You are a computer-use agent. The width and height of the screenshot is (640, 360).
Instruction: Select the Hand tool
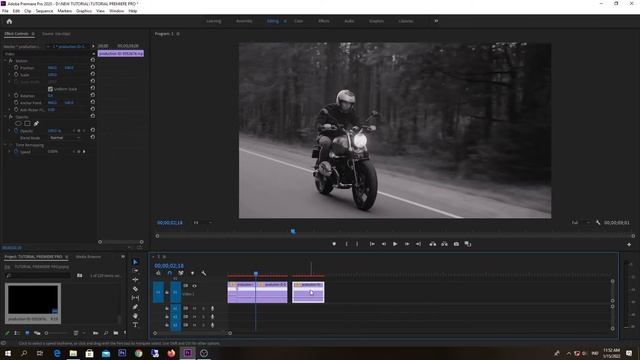tap(136, 316)
